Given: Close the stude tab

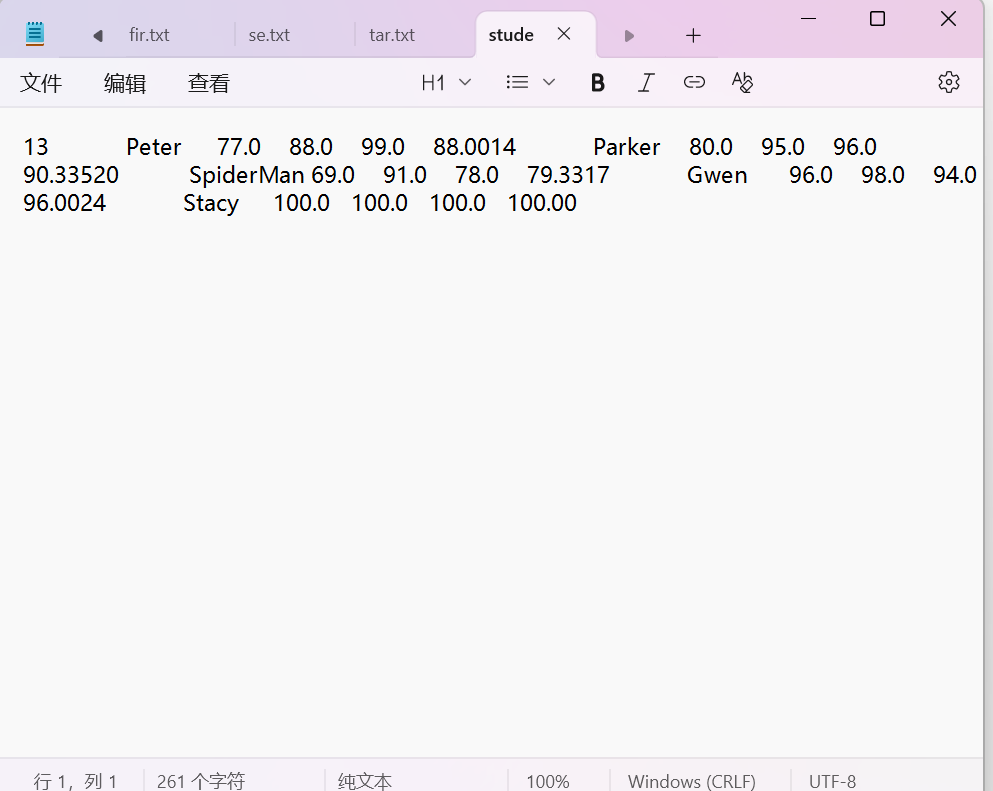Looking at the screenshot, I should tap(564, 34).
